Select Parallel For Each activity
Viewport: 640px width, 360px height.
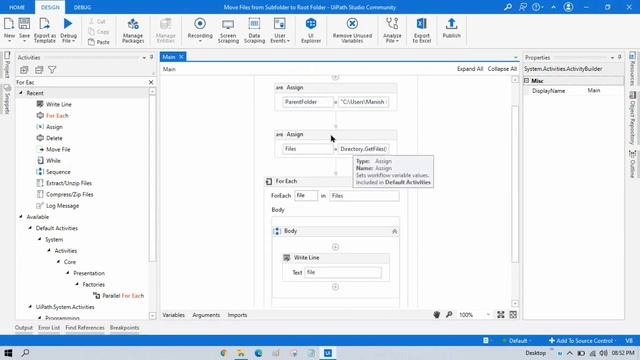[123, 296]
